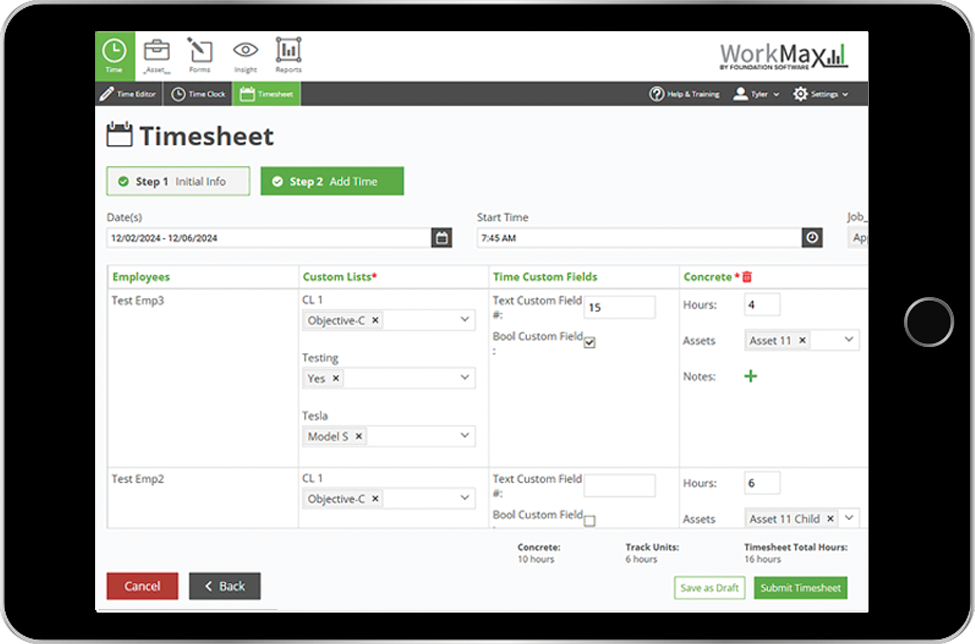Screen dimensions: 975x644
Task: Remove the Asset 11 Child tag
Action: [830, 518]
